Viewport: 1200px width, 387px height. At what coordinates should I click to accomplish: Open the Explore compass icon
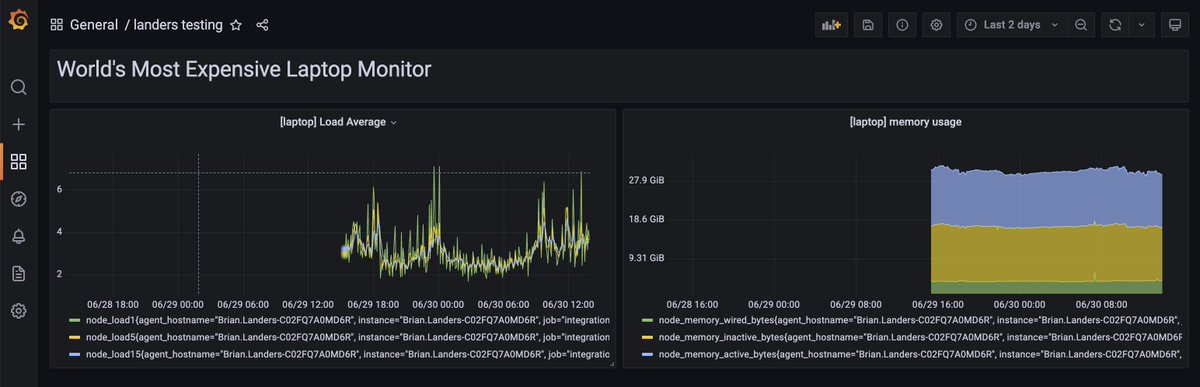[x=18, y=199]
